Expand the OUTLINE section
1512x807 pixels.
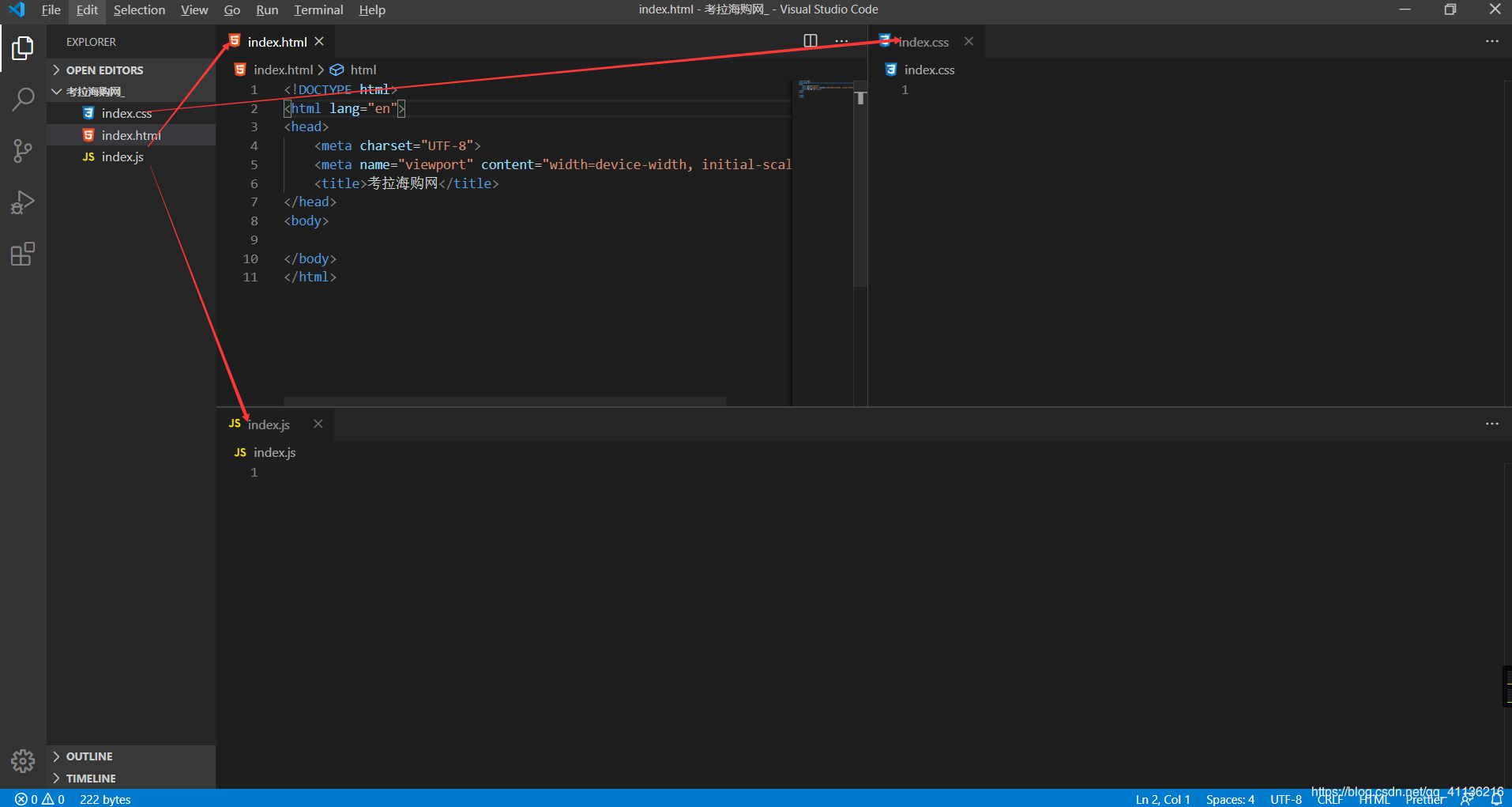[131, 756]
